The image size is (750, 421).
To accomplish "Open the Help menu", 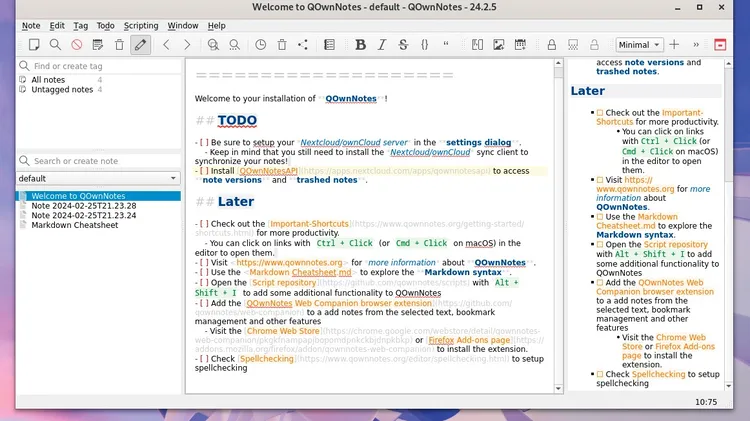I will click(x=216, y=26).
